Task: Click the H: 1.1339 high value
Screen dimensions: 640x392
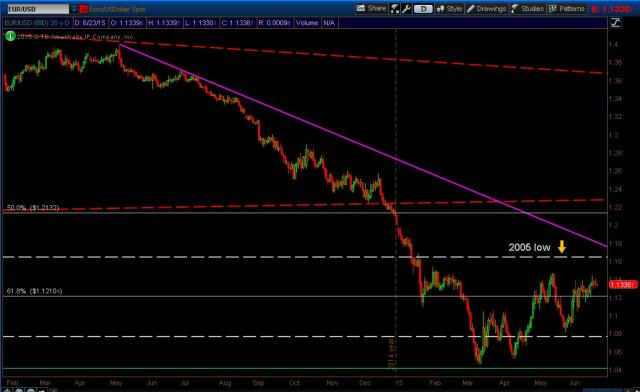Action: point(164,23)
